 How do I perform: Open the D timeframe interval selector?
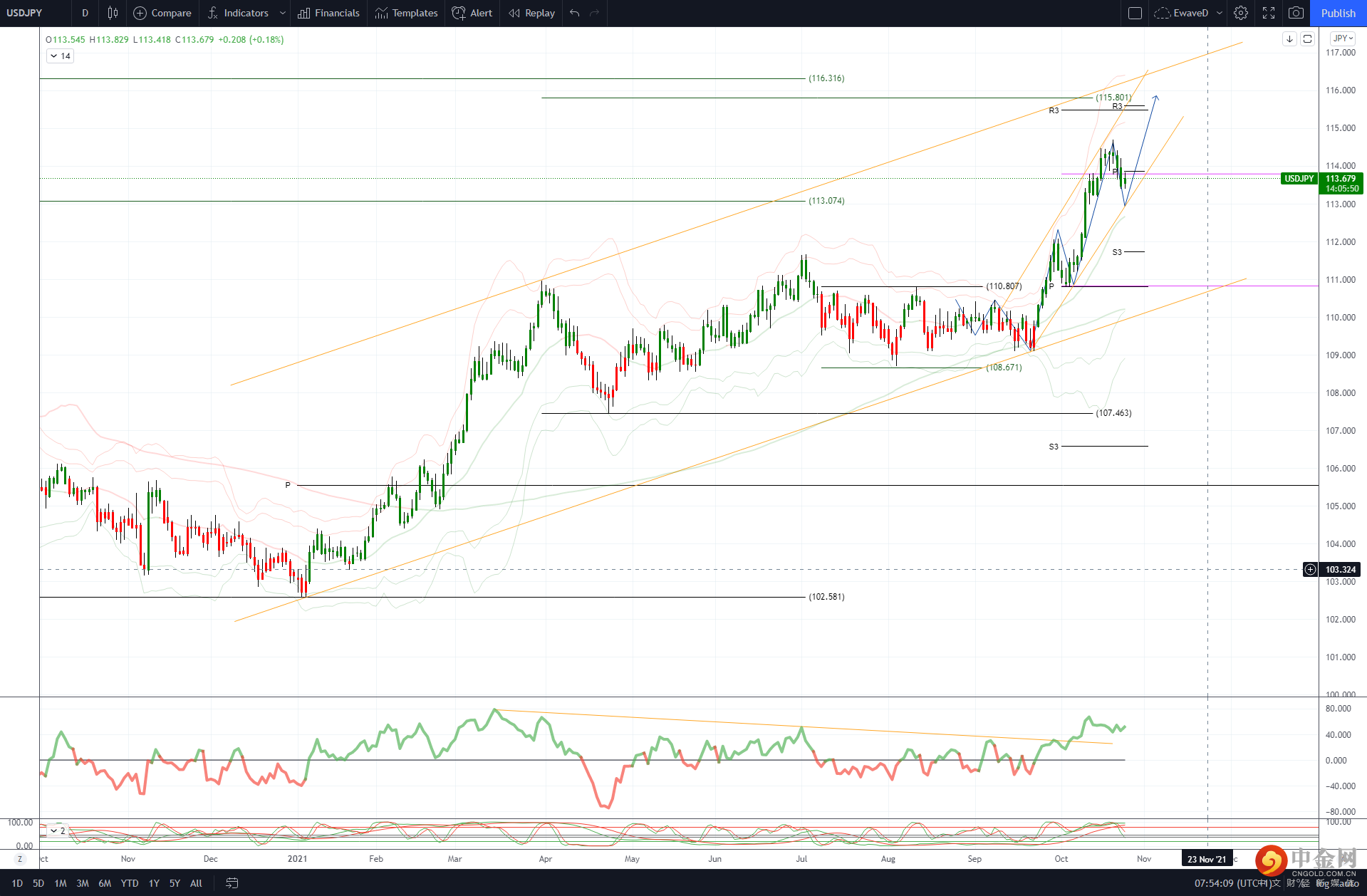(x=85, y=13)
